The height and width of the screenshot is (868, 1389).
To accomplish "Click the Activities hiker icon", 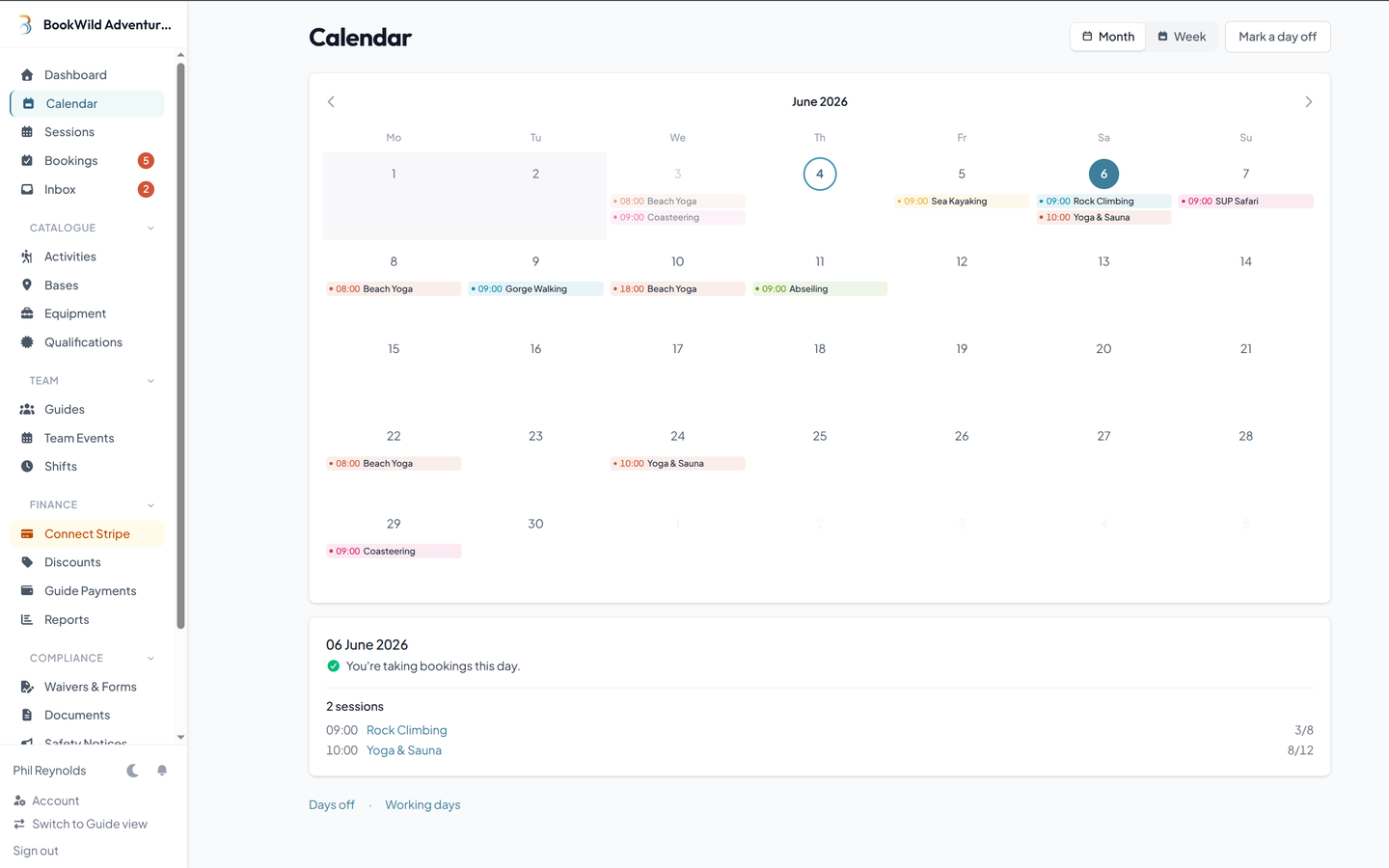I will [x=27, y=257].
